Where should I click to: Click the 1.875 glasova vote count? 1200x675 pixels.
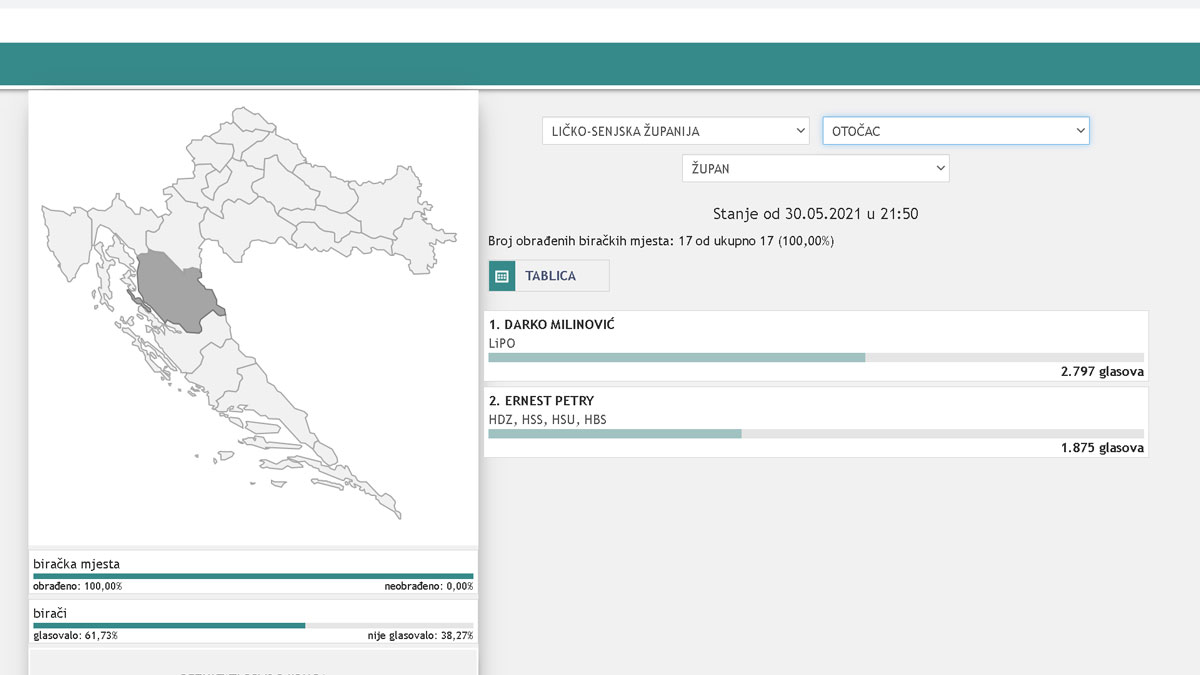click(x=1102, y=448)
